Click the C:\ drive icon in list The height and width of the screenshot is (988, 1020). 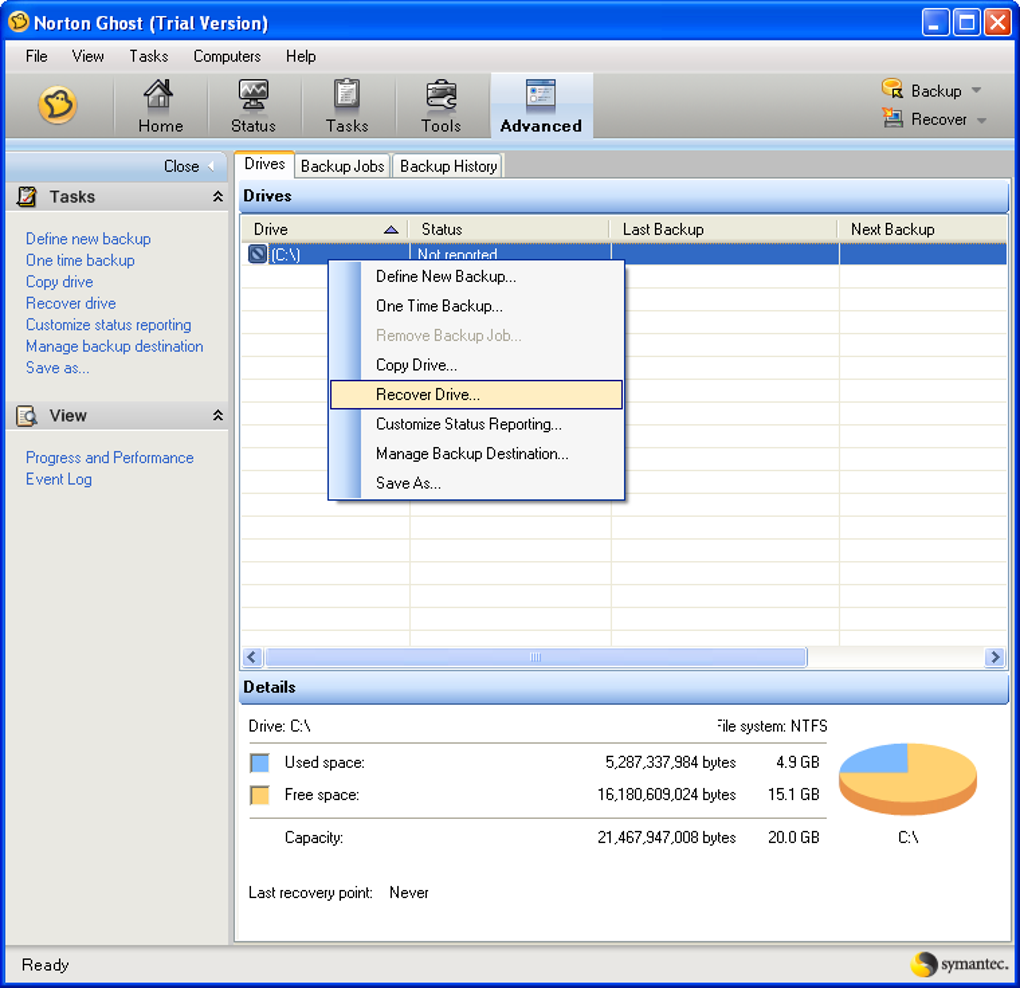tap(258, 254)
